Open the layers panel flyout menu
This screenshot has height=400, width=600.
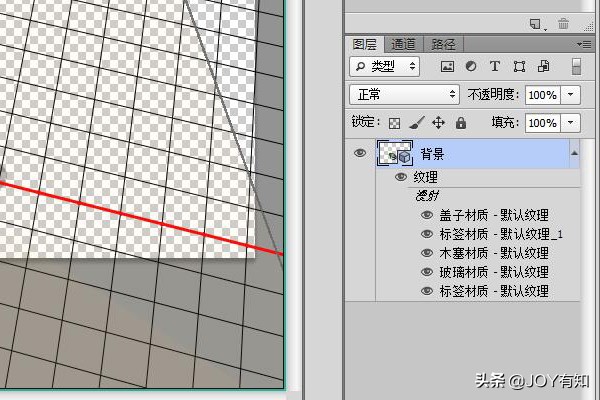point(584,45)
